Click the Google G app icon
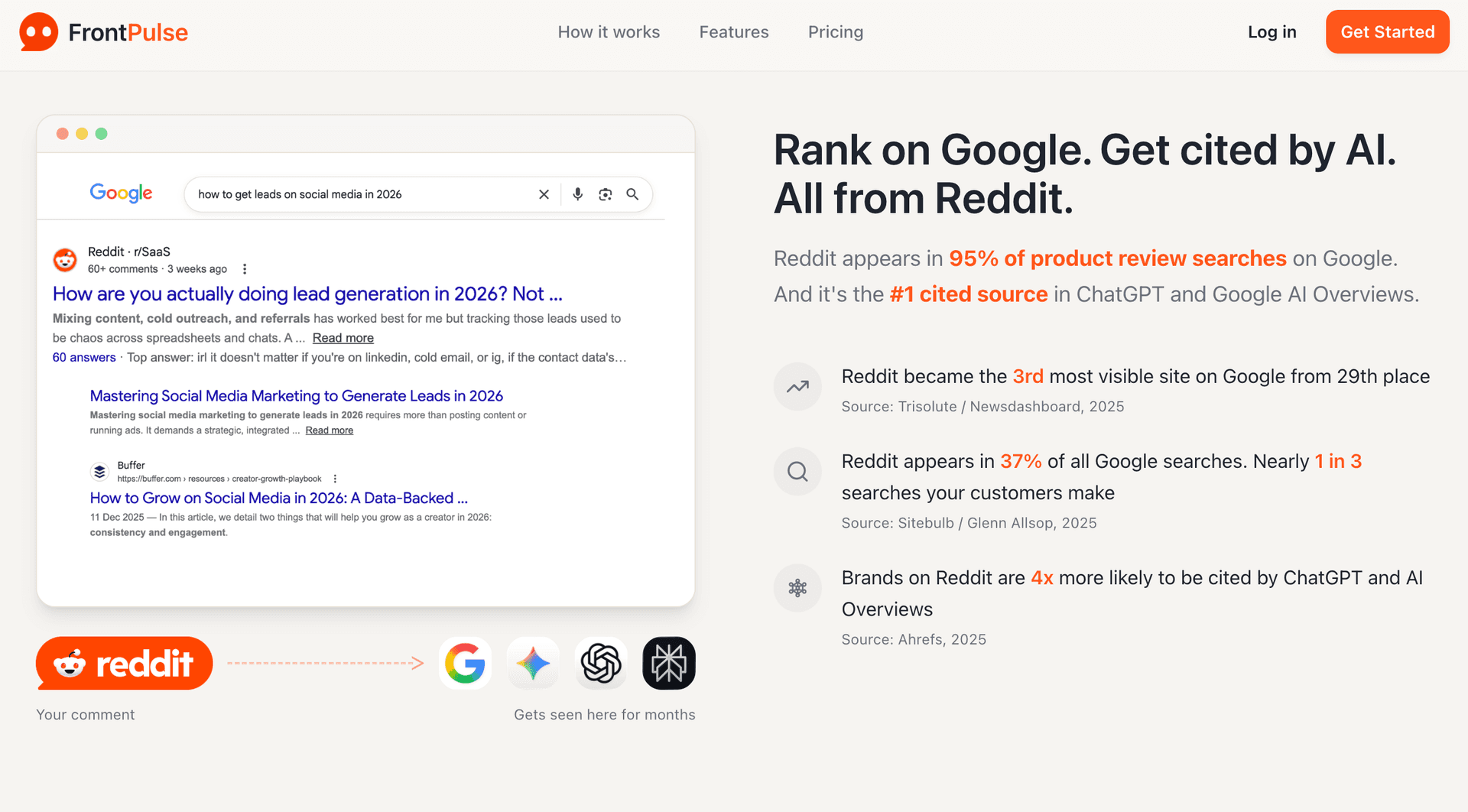Image resolution: width=1468 pixels, height=812 pixels. tap(465, 663)
